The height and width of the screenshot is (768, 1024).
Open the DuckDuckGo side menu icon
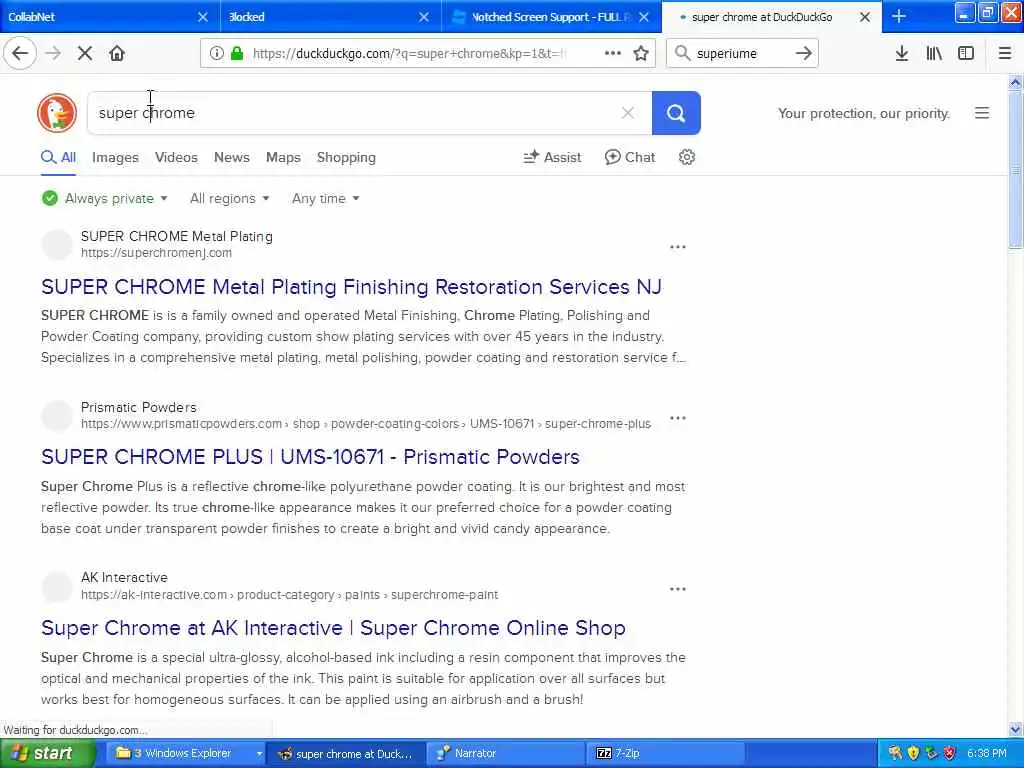click(x=982, y=113)
